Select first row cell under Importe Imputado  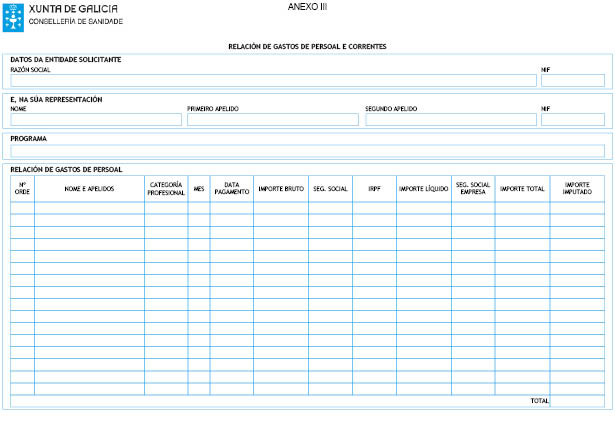click(x=577, y=208)
